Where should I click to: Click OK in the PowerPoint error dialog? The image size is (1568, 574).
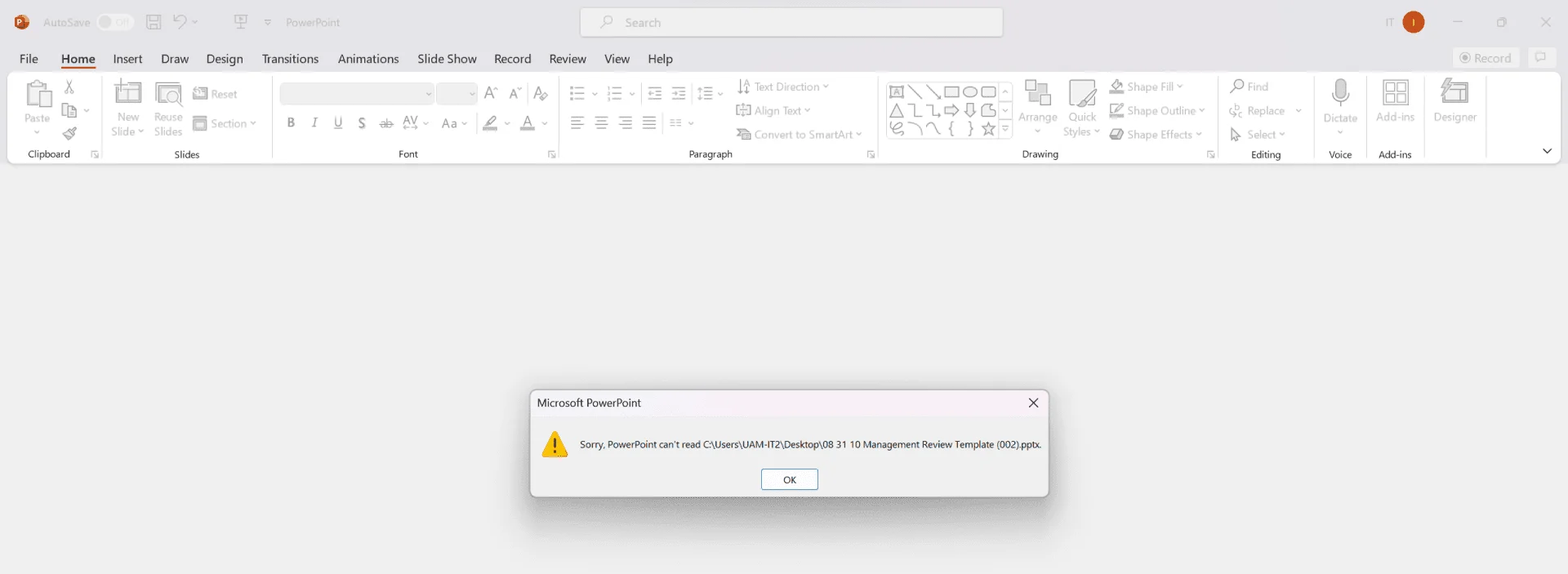pyautogui.click(x=789, y=479)
